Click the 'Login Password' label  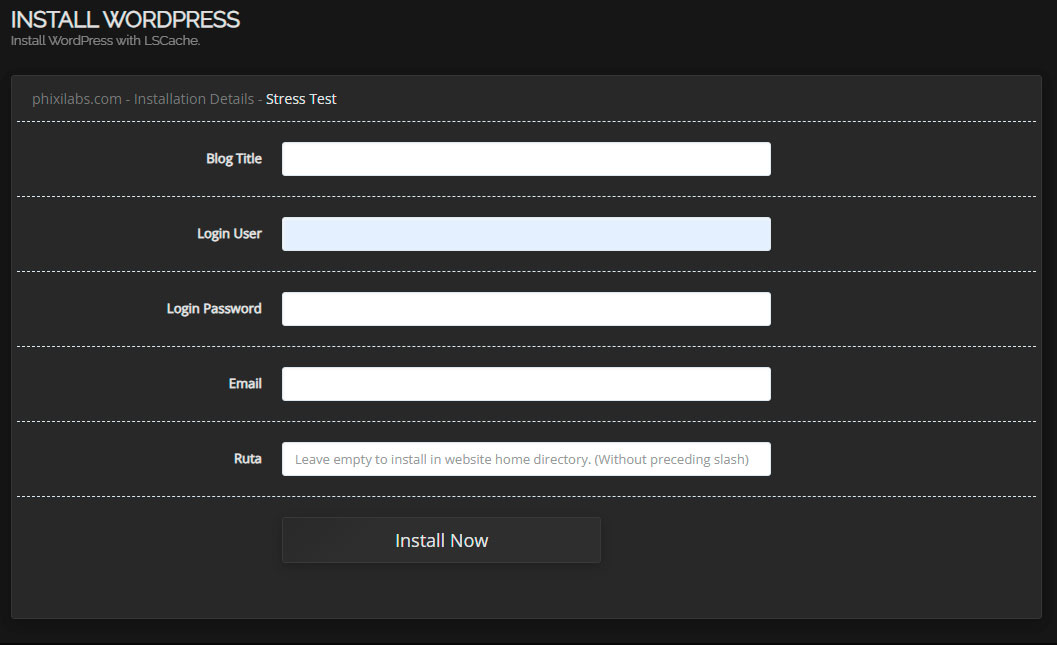[214, 309]
